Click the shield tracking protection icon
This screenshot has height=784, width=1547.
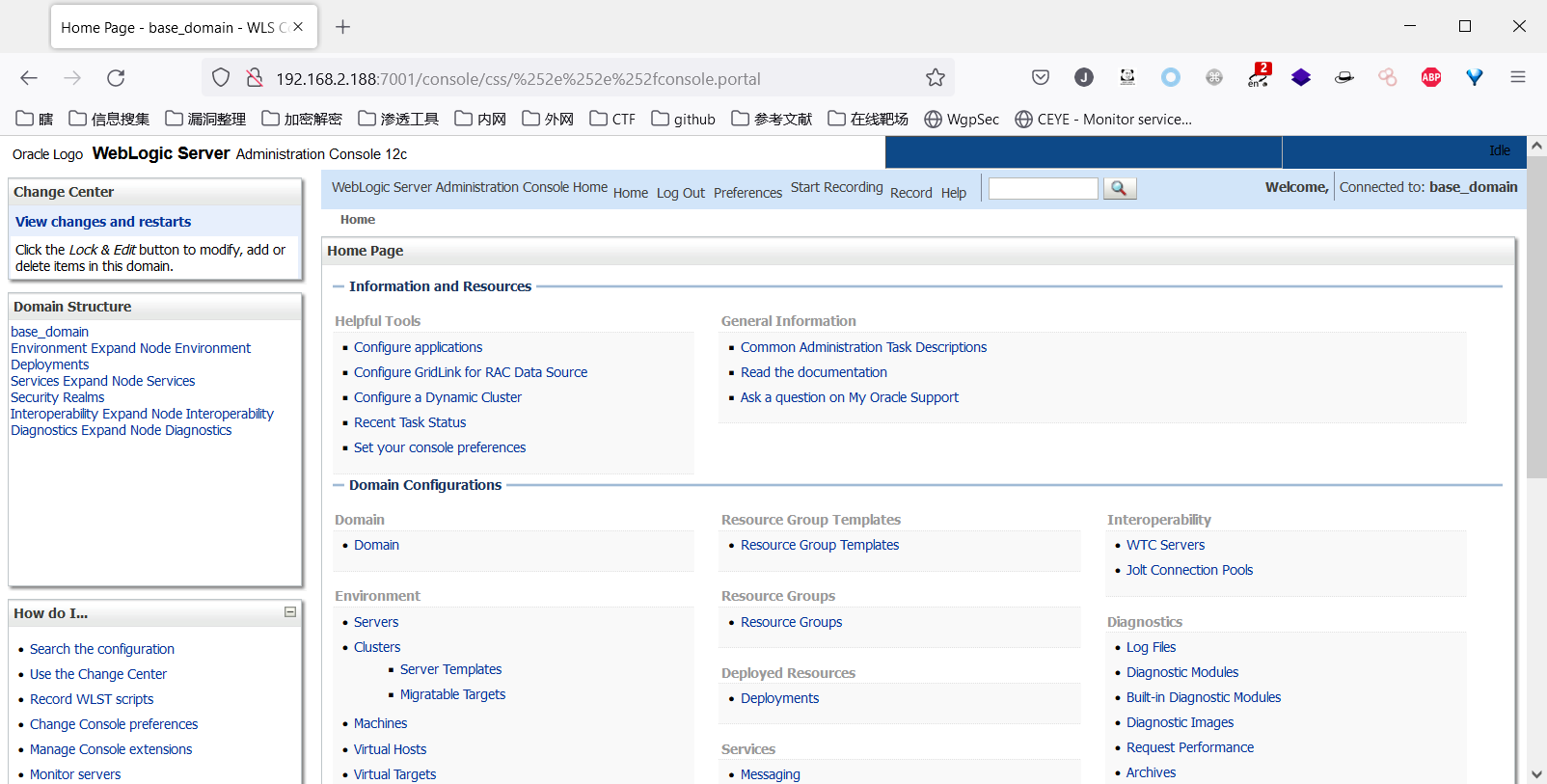[x=221, y=78]
